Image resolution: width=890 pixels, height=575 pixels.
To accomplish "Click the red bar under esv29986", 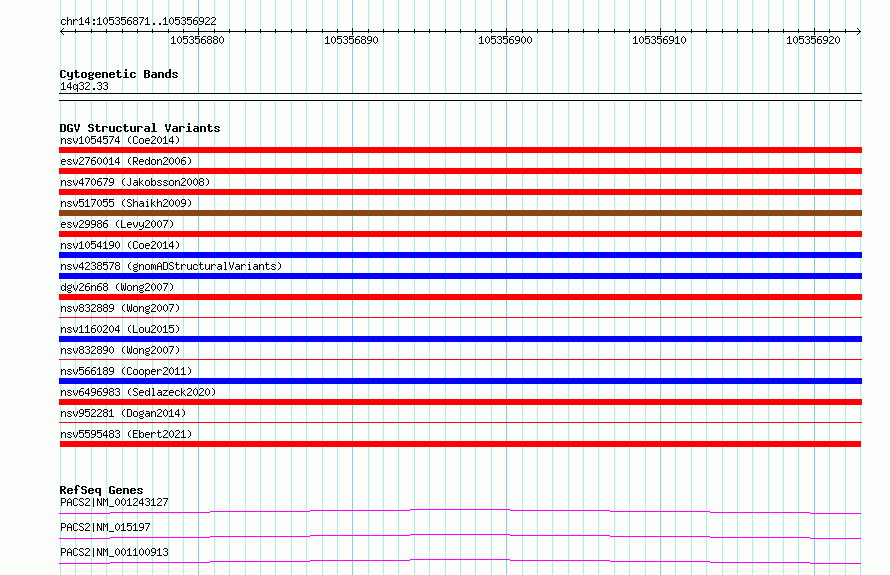I will pyautogui.click(x=460, y=234).
